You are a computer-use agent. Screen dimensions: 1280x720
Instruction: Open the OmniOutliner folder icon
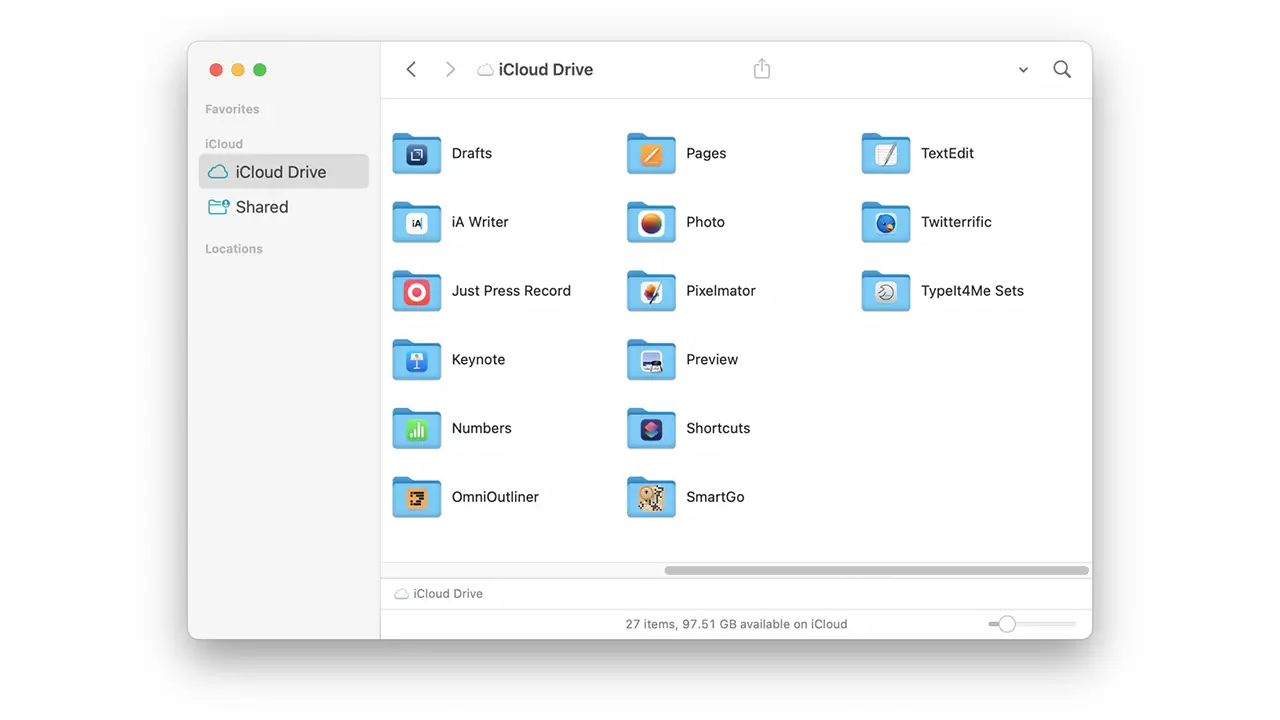pos(417,497)
